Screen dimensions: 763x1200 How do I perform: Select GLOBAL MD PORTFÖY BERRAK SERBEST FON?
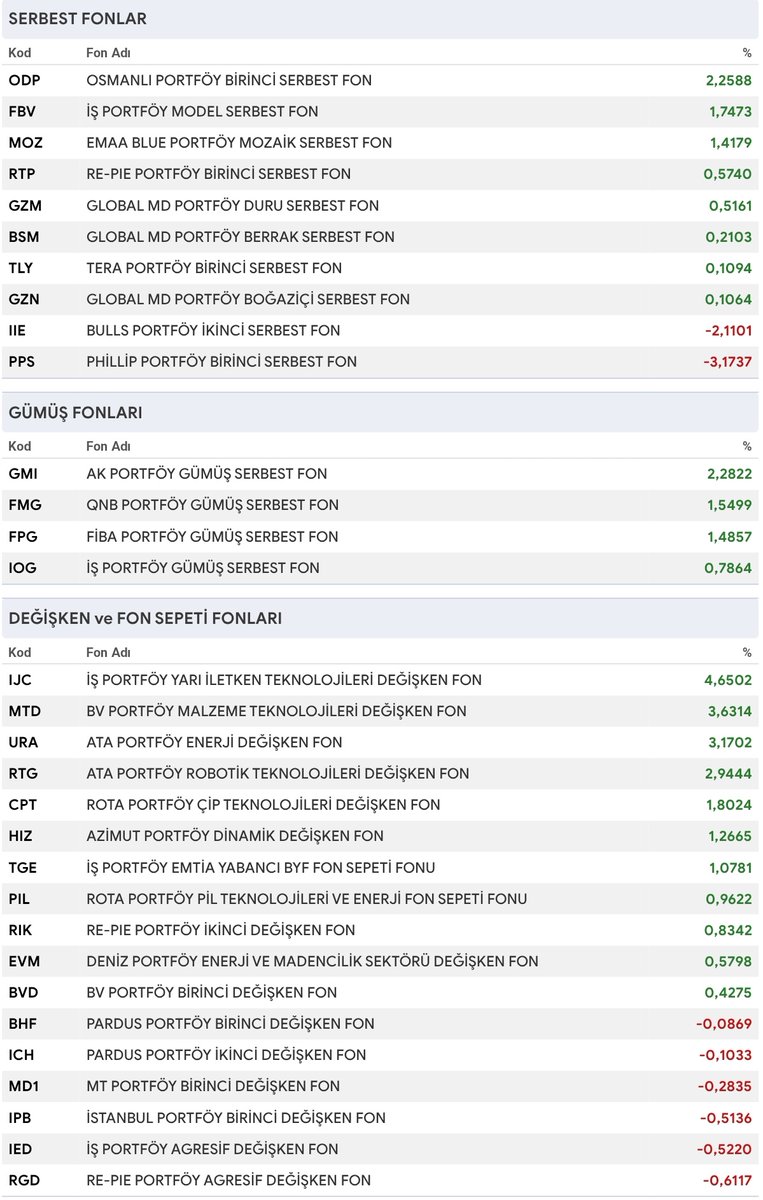click(x=240, y=237)
